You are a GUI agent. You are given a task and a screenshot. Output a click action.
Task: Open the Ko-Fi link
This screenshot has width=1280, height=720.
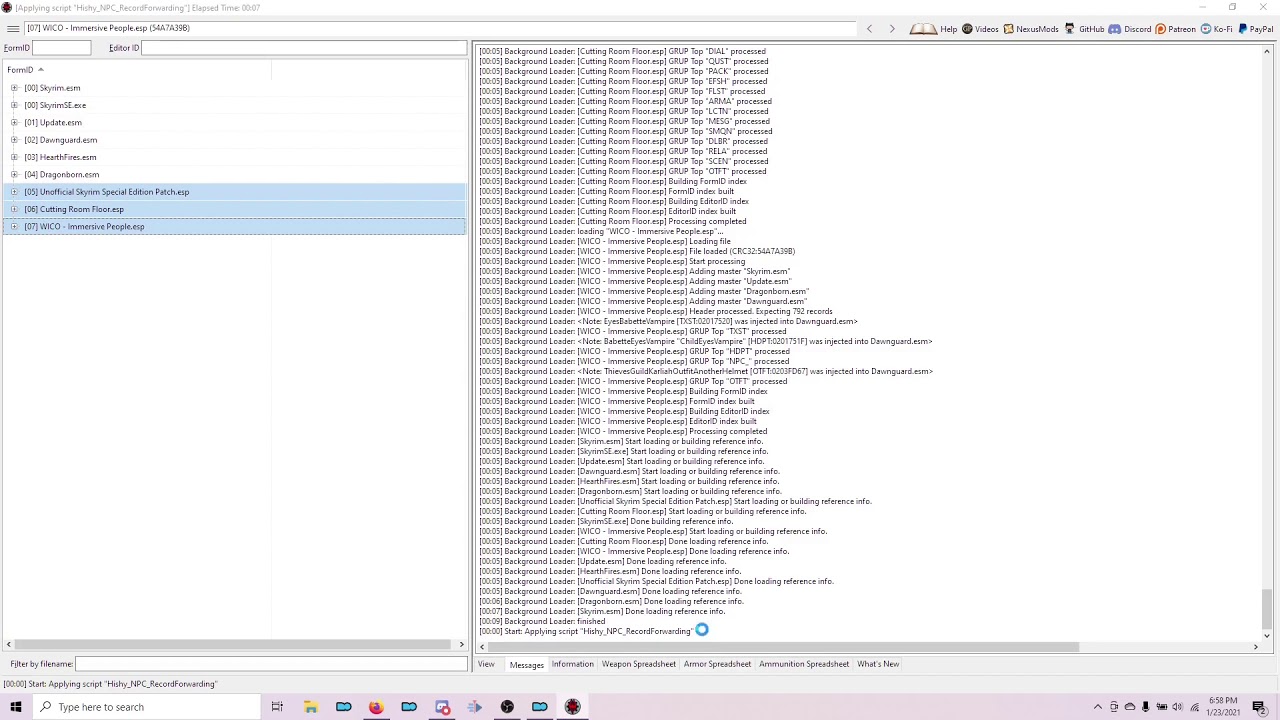point(1216,29)
